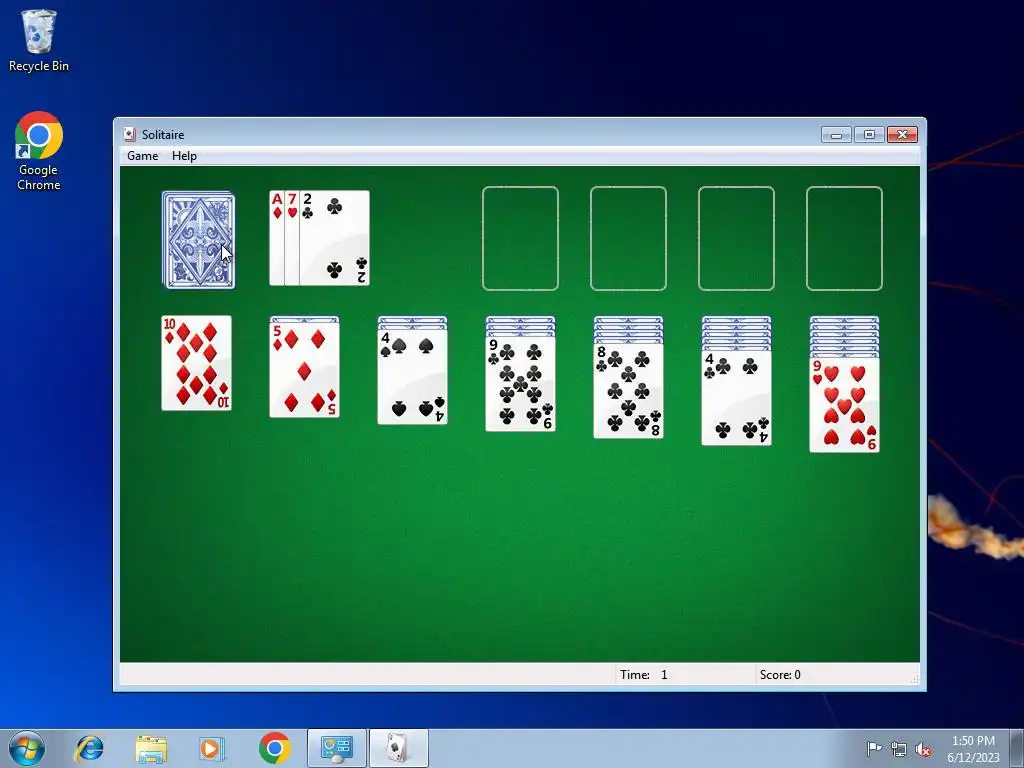Open the Windows Start menu
1024x768 pixels.
[x=27, y=748]
